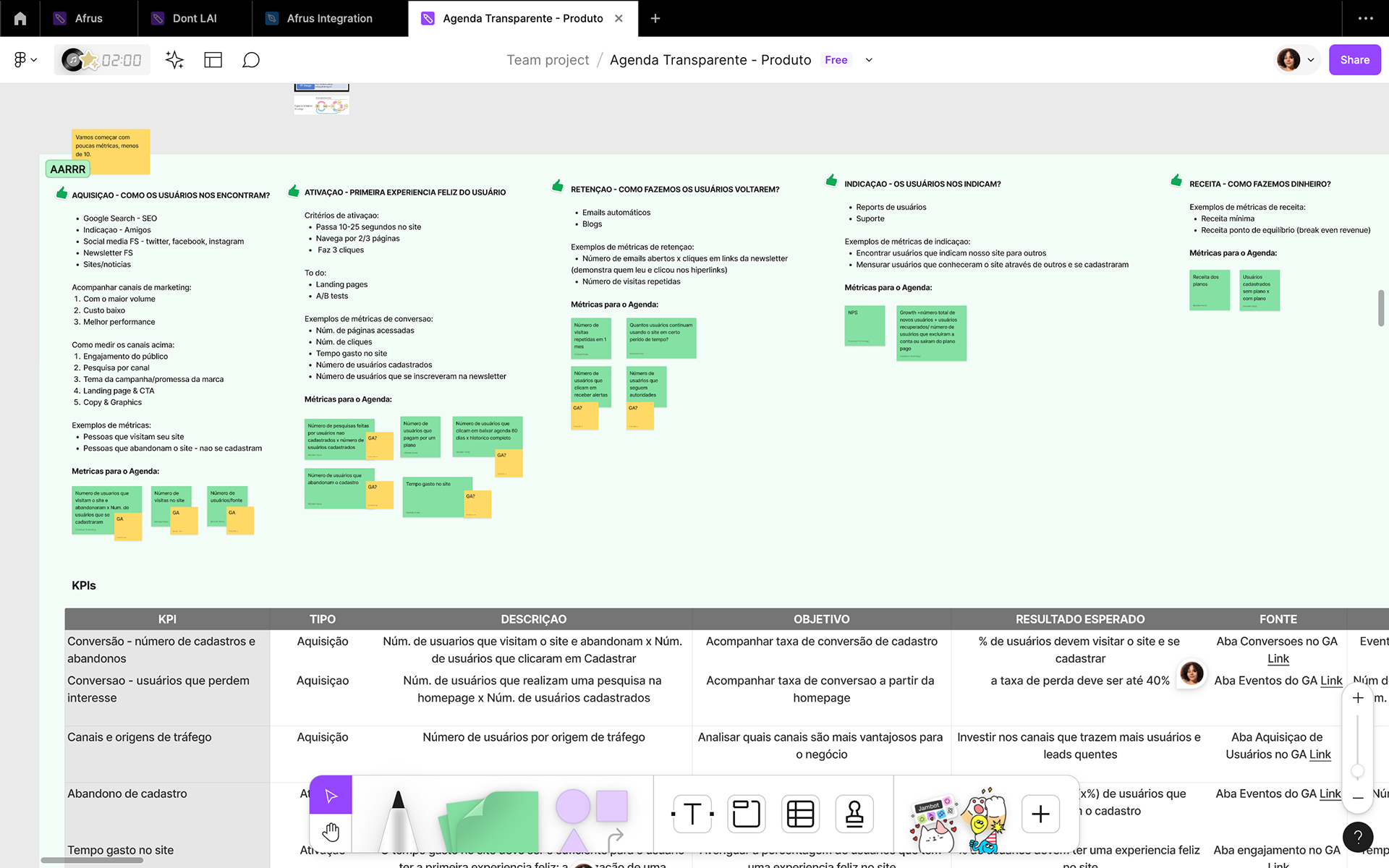Select the purple square shape
Viewport: 1389px width, 868px height.
(612, 806)
